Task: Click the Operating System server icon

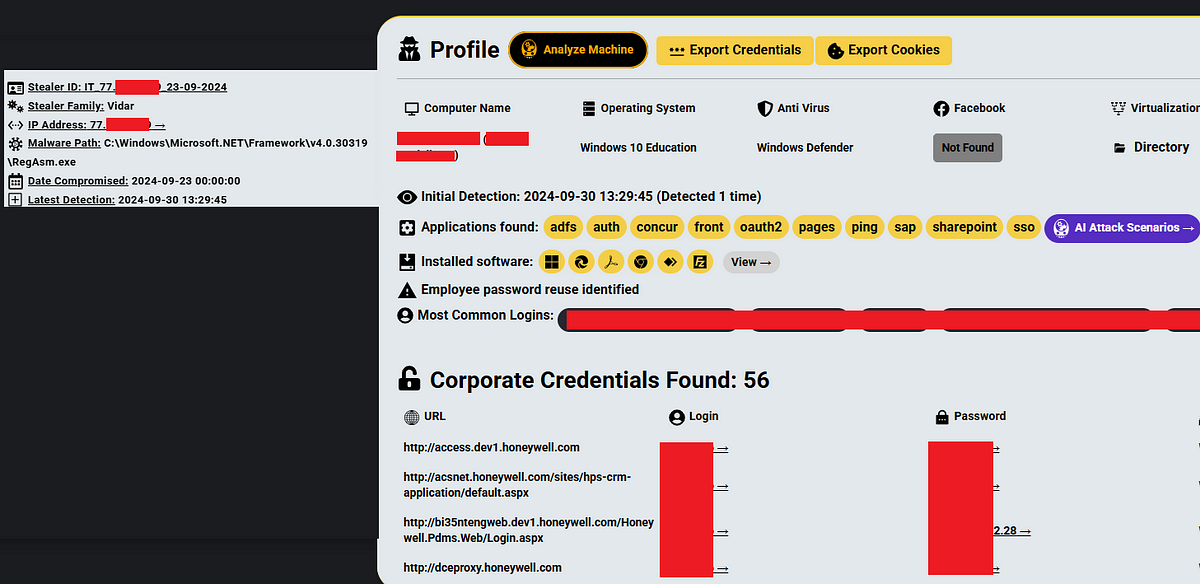Action: coord(588,108)
